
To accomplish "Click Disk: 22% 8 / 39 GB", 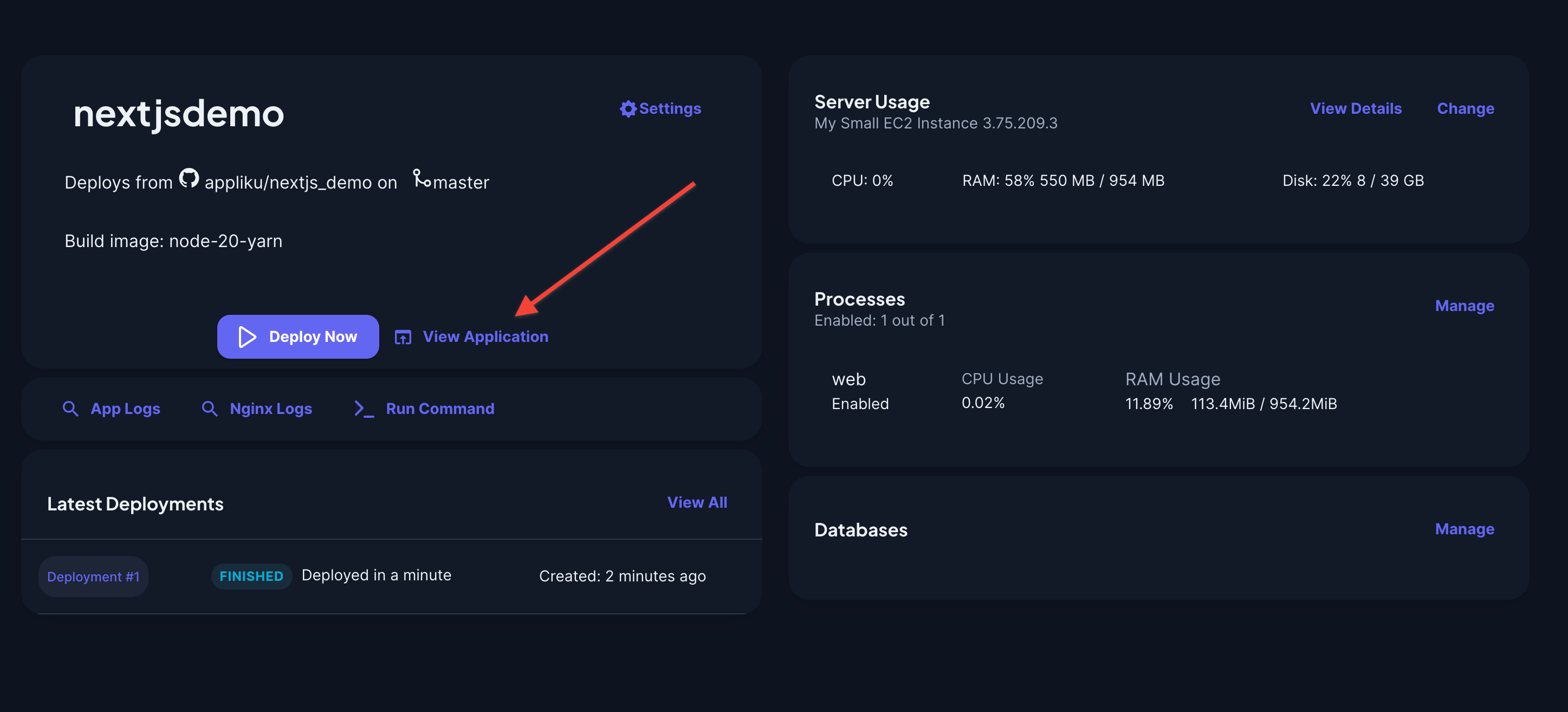I will click(x=1353, y=181).
